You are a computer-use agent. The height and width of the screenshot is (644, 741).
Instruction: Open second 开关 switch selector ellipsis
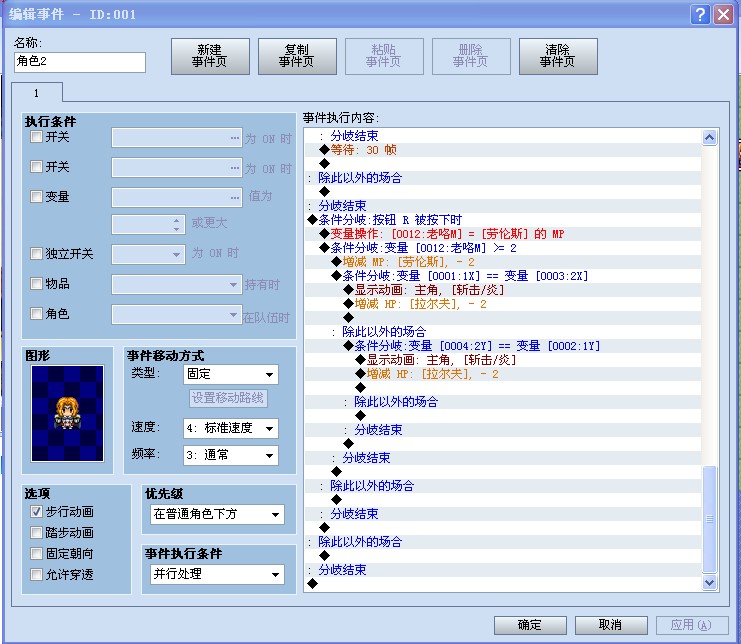tap(235, 168)
